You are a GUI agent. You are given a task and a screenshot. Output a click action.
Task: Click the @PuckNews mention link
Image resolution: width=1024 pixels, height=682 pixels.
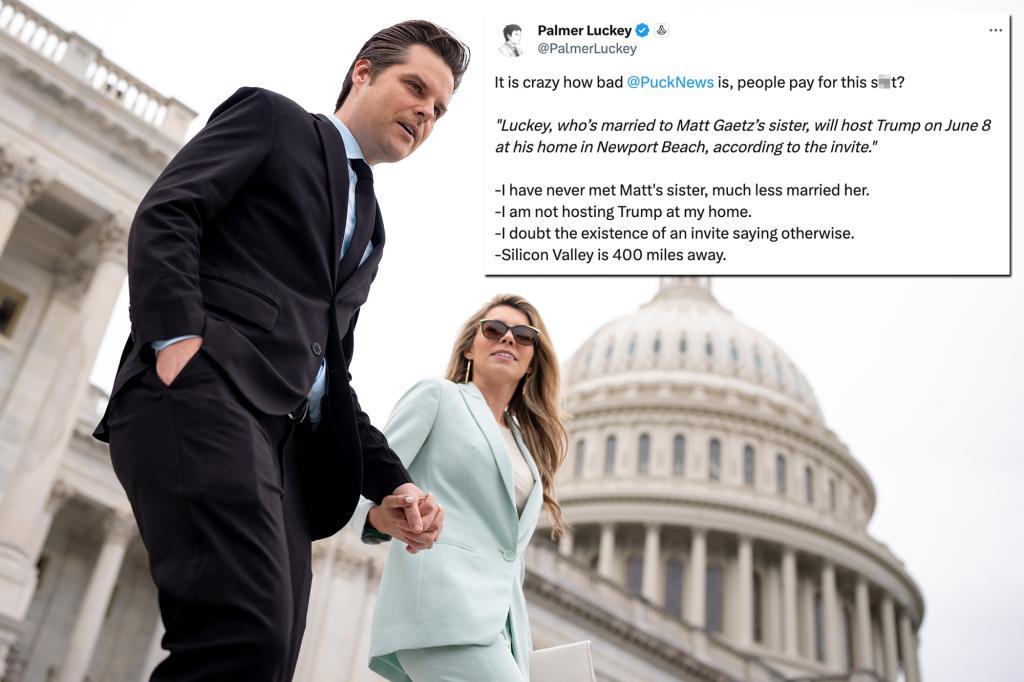pos(670,82)
